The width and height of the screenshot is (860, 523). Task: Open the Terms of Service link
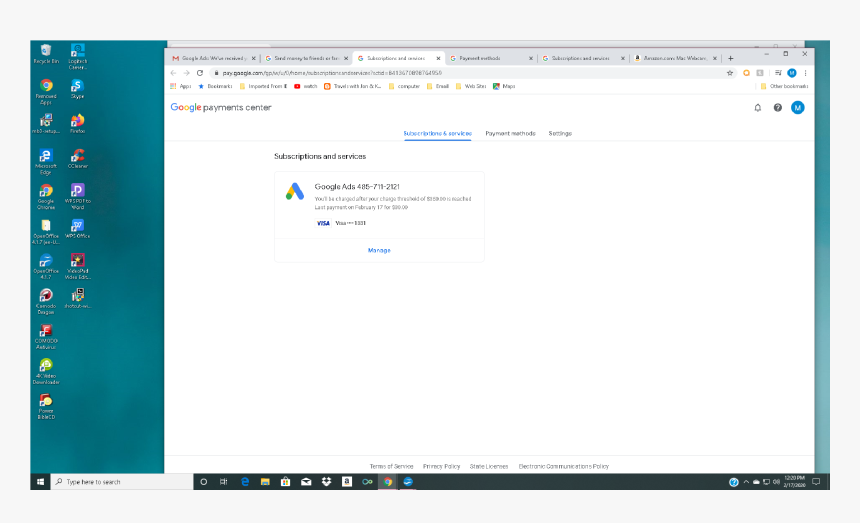click(x=391, y=467)
